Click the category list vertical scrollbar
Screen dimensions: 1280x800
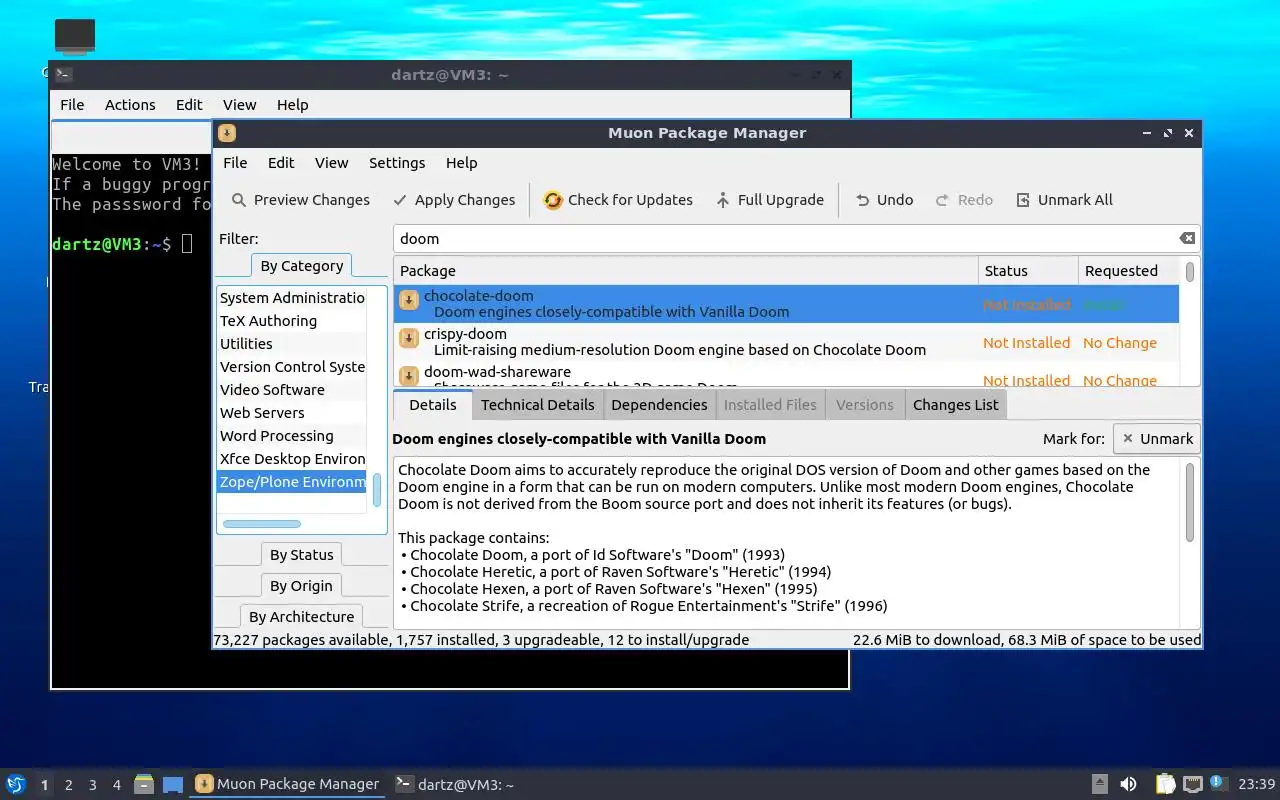[x=377, y=490]
